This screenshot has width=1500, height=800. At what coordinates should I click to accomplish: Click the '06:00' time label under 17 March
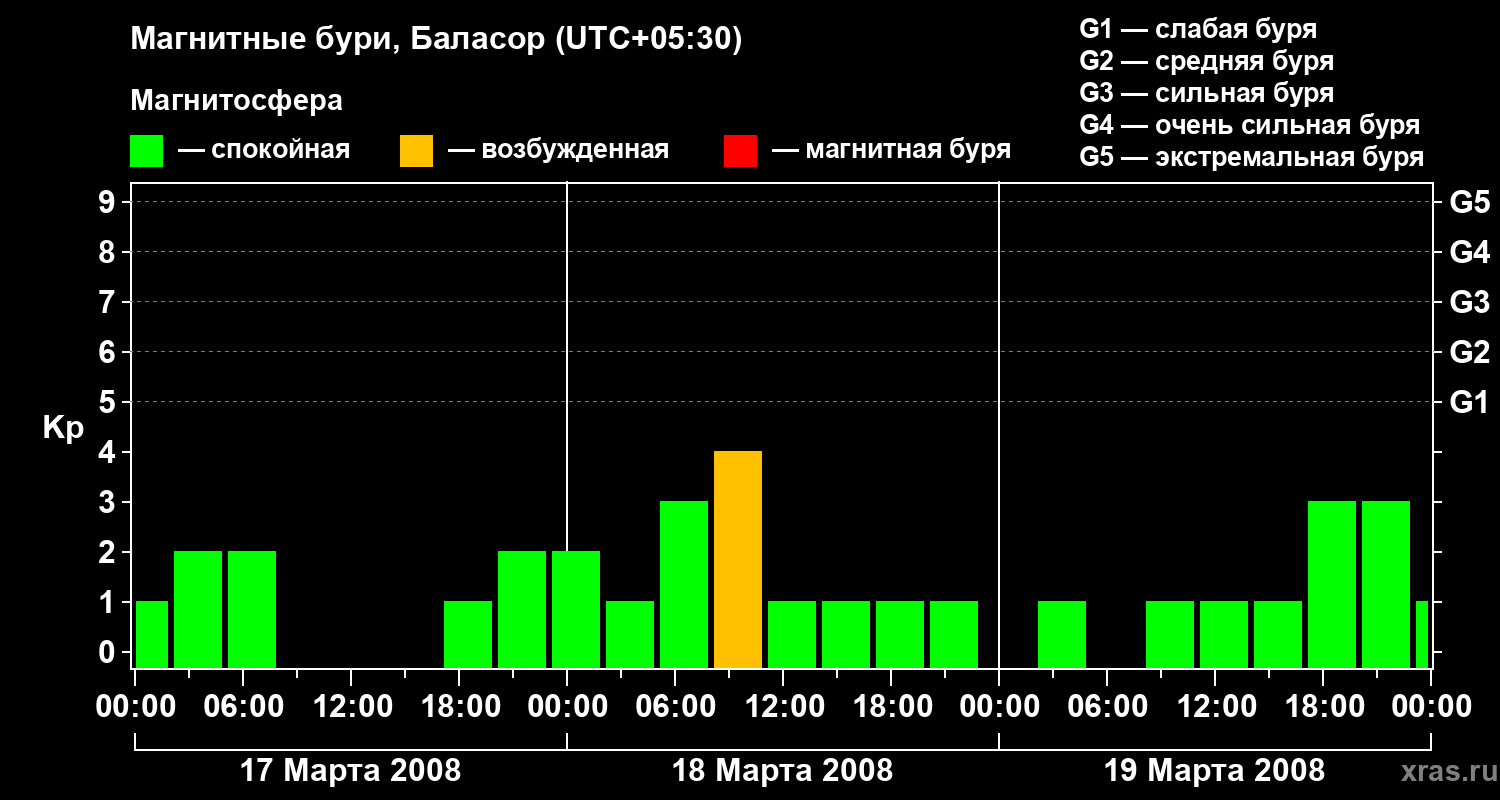(244, 707)
